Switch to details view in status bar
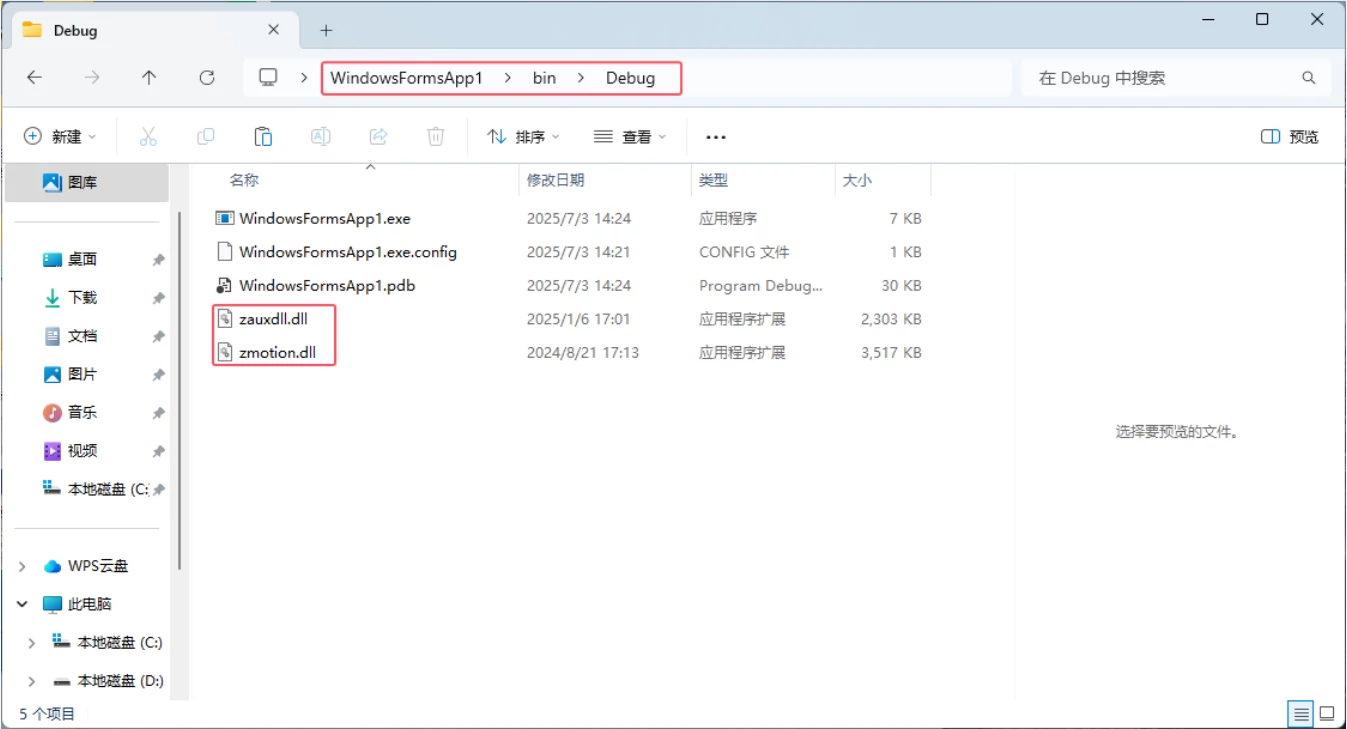The height and width of the screenshot is (729, 1347). pos(1300,714)
